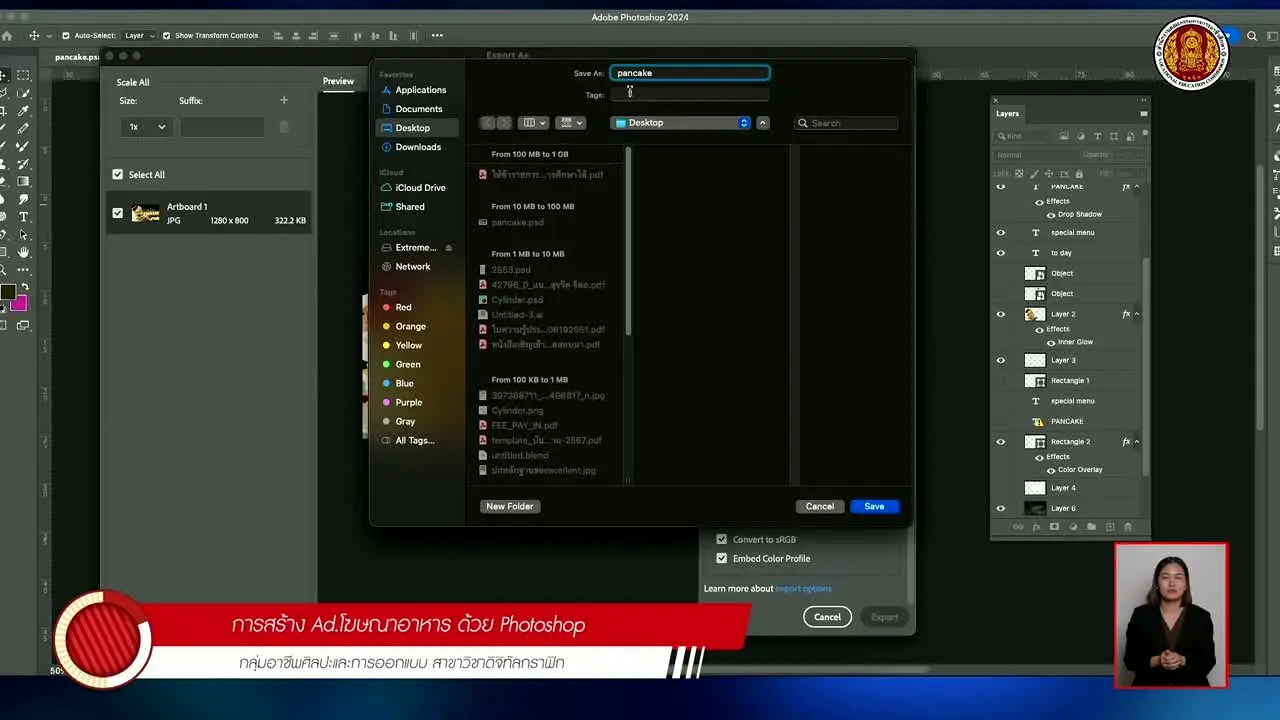Swap foreground and background colors arrow
This screenshot has height=720, width=1280.
coord(25,288)
